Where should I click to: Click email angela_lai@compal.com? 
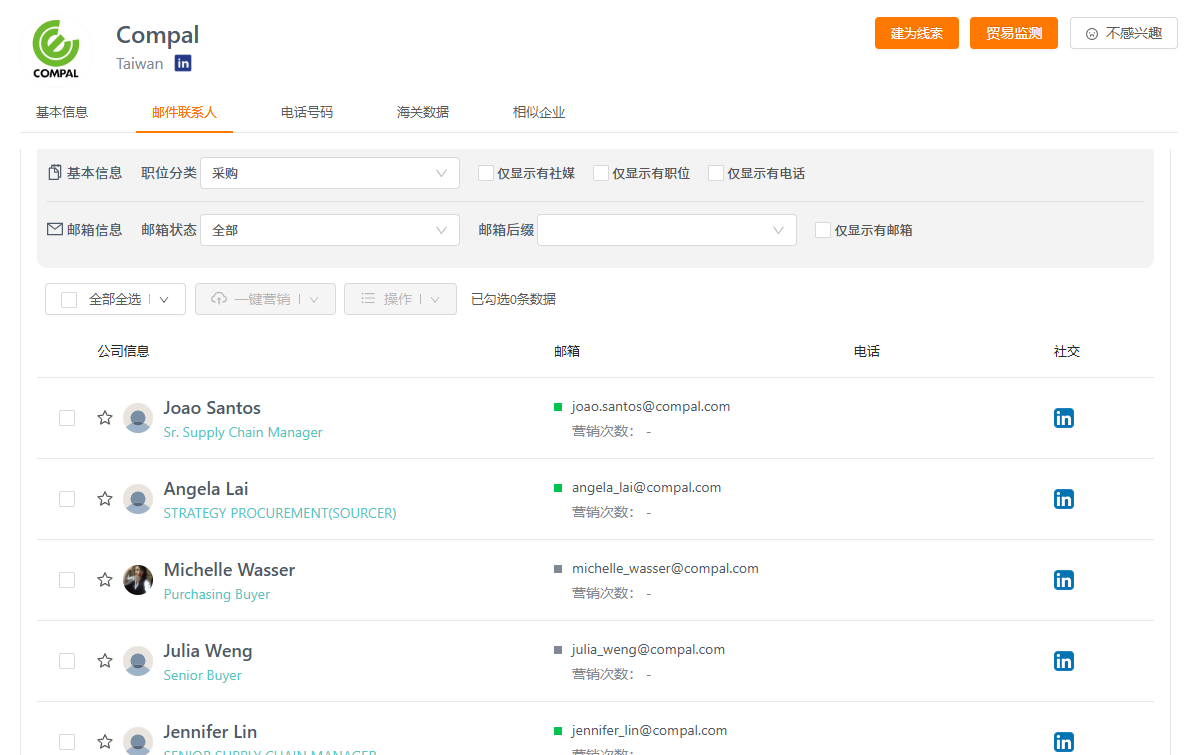tap(646, 487)
